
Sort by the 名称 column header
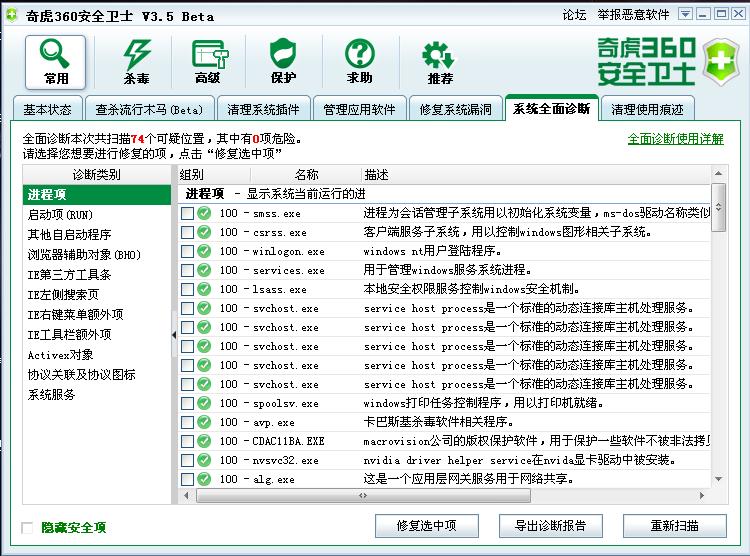tap(306, 175)
